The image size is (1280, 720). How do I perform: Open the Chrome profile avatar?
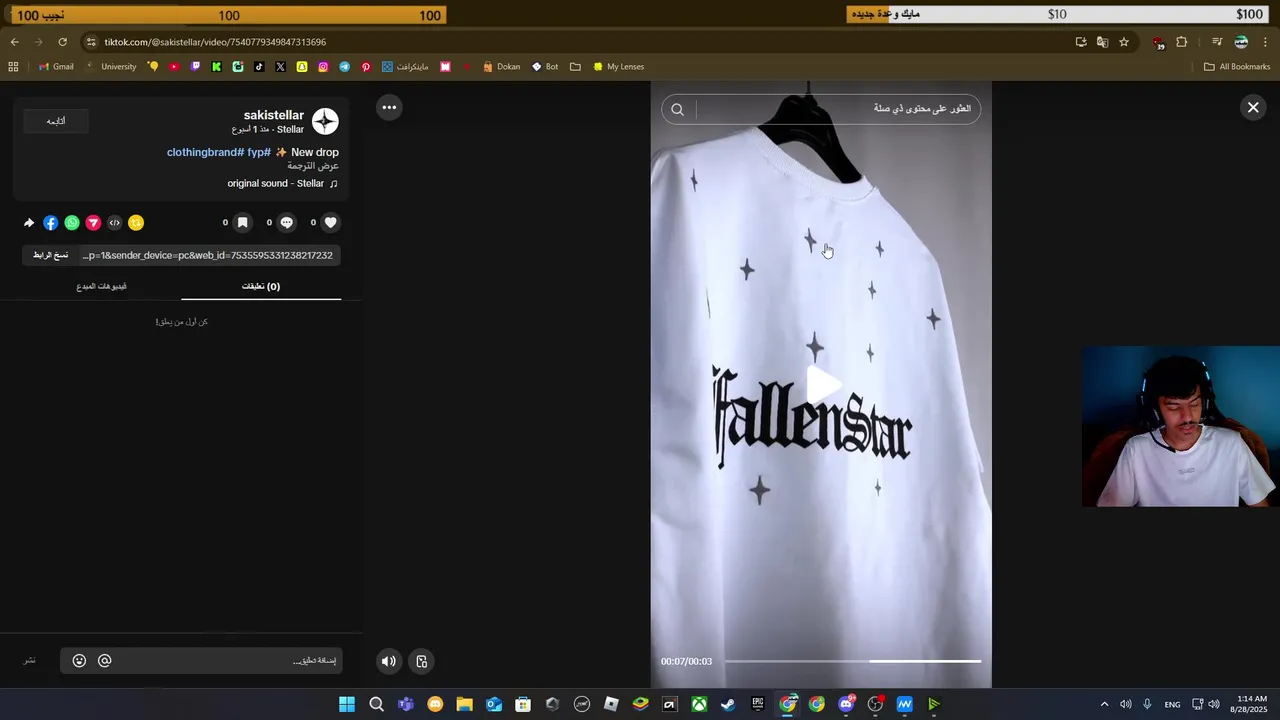[x=1241, y=42]
